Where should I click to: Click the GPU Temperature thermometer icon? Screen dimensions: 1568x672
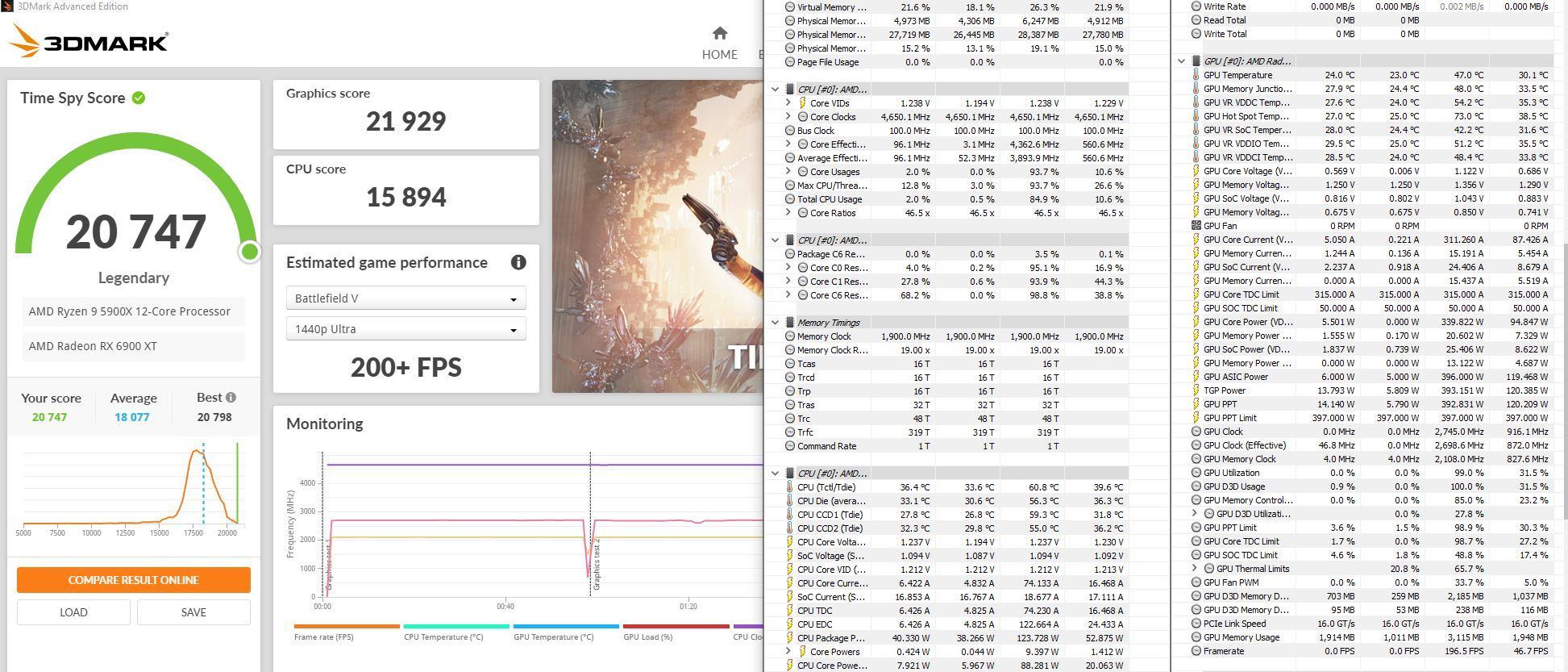click(1196, 75)
